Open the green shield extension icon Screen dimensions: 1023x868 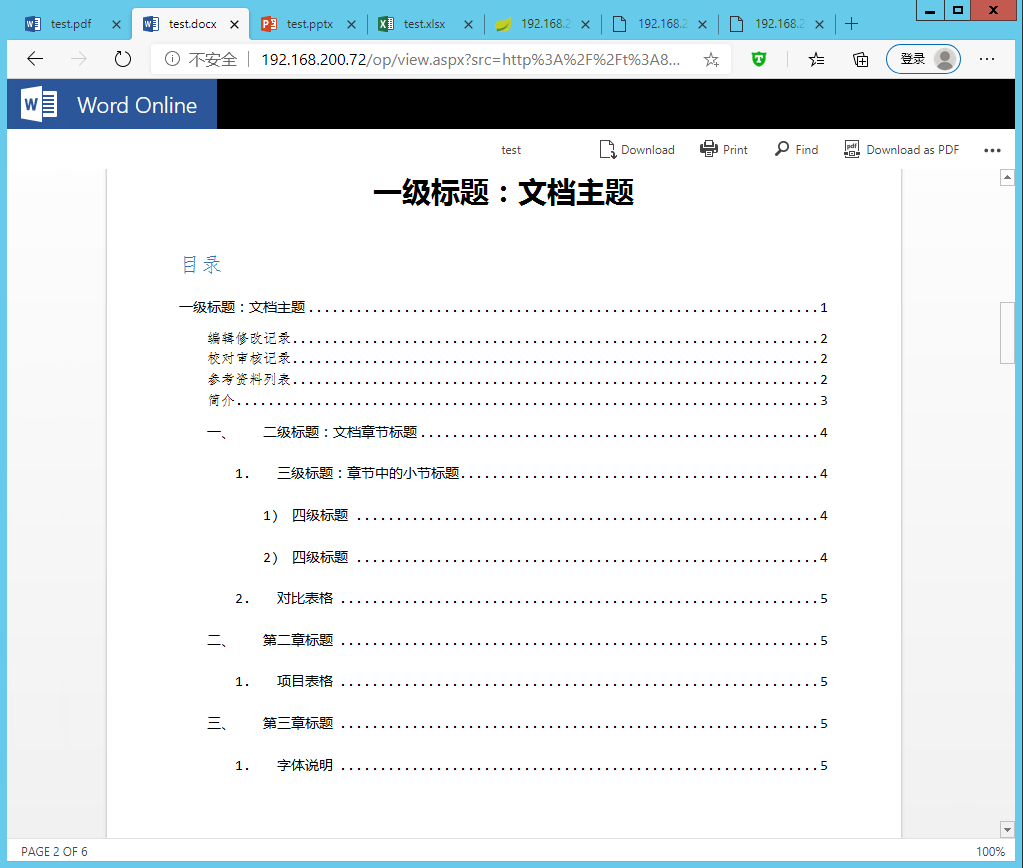click(x=760, y=60)
